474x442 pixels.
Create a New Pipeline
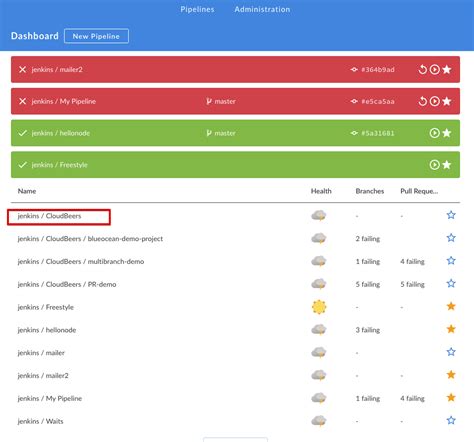96,36
